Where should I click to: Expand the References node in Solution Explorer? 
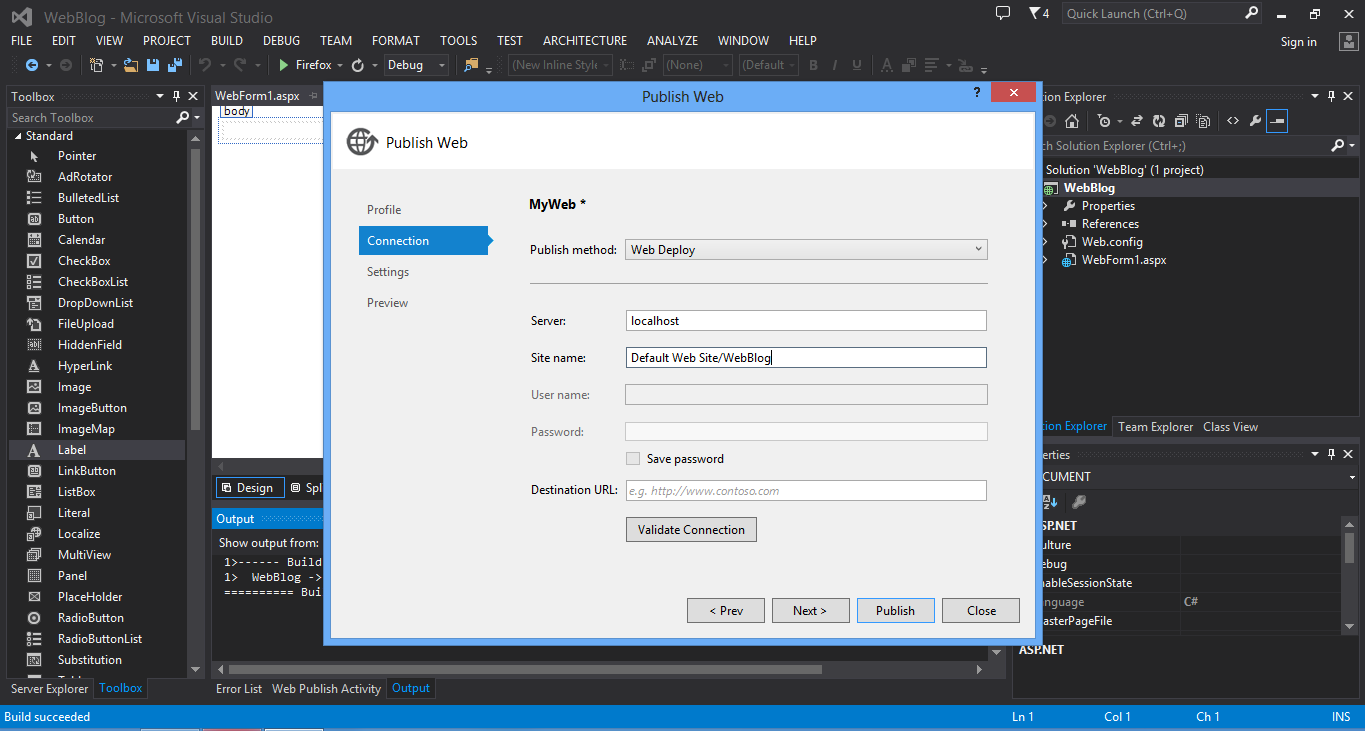point(1046,224)
